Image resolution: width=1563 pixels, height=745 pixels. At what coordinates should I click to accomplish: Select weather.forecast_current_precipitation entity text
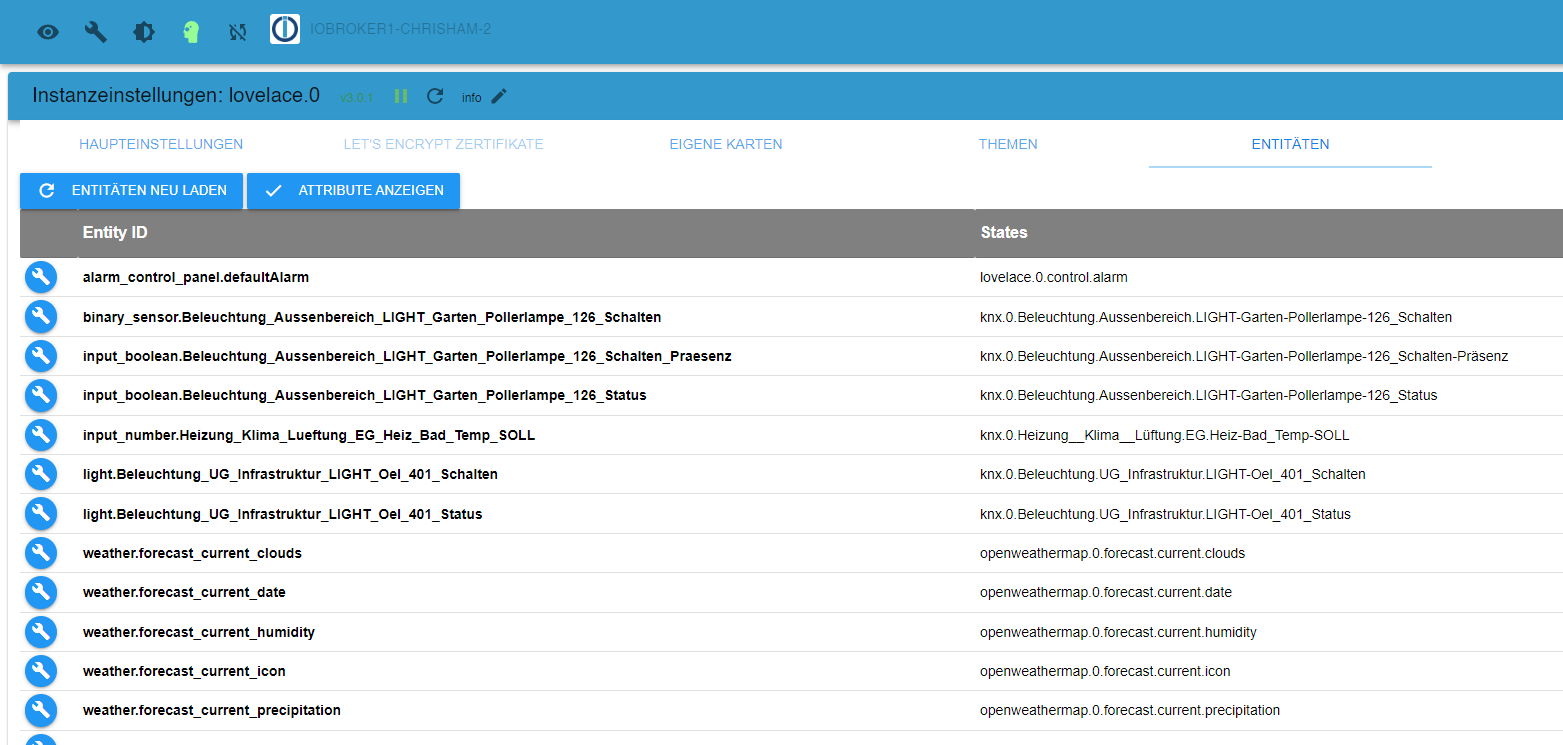(x=212, y=710)
